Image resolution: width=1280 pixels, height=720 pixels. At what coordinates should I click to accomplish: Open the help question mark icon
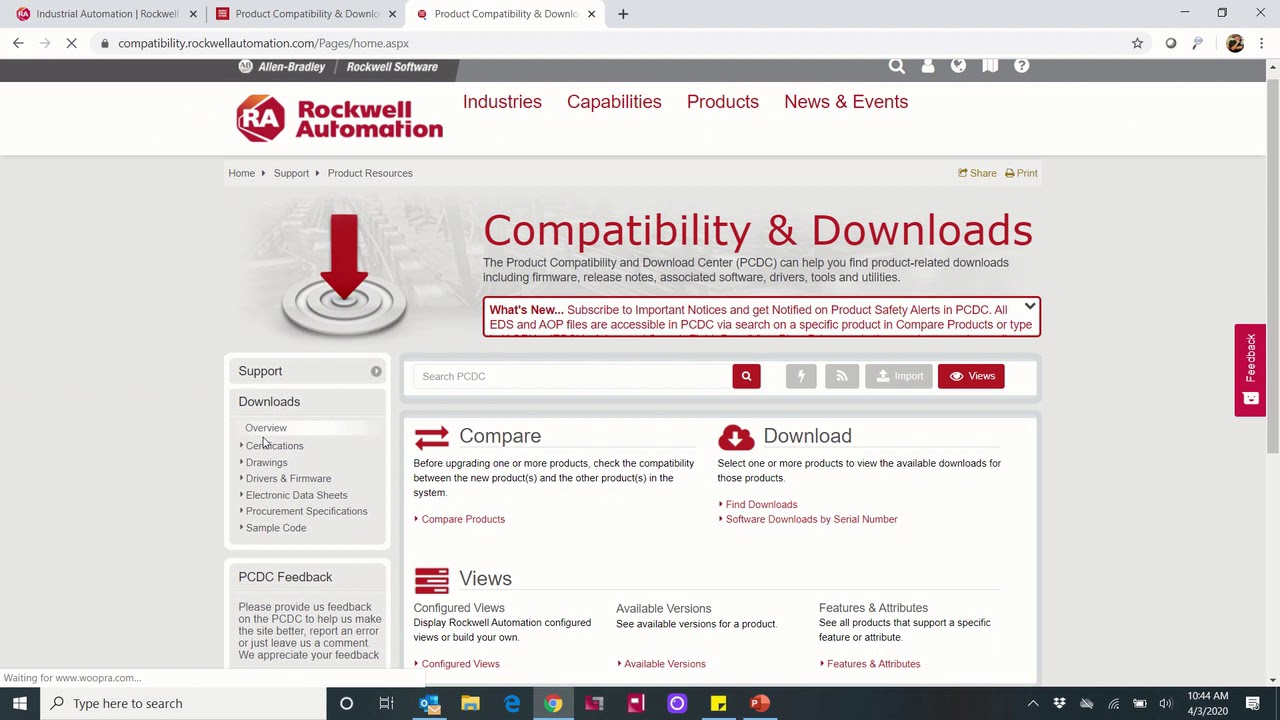pos(1021,66)
